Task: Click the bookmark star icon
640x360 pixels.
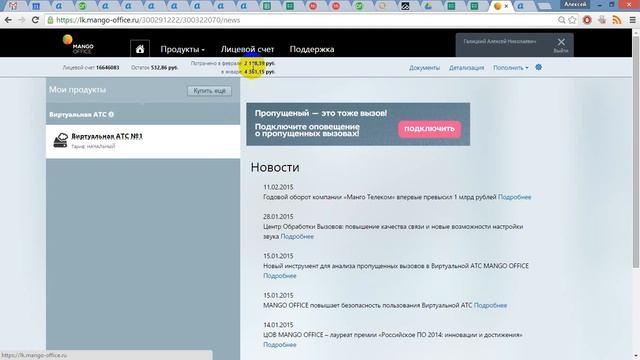Action: point(572,20)
